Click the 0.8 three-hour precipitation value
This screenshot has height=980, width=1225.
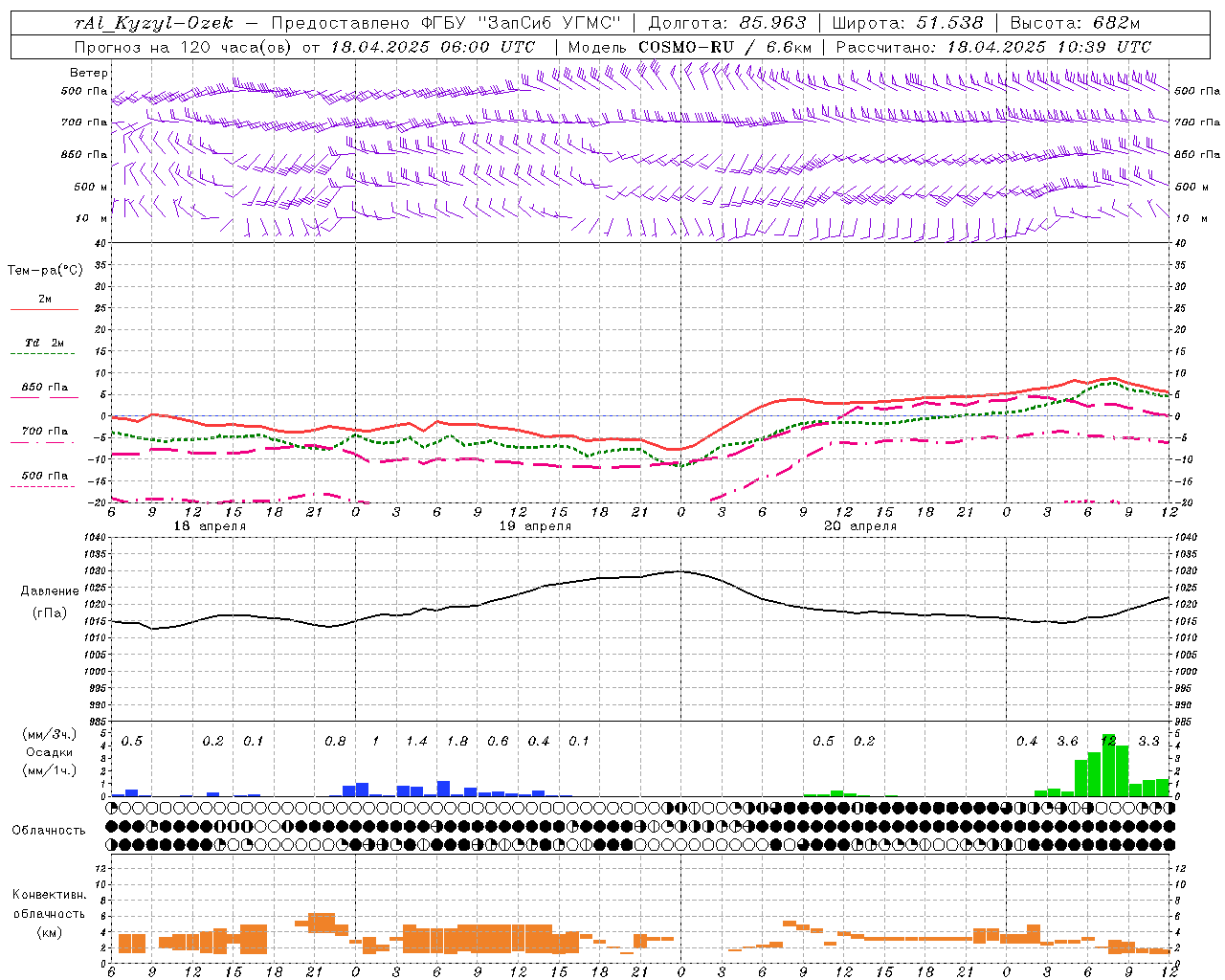point(335,742)
